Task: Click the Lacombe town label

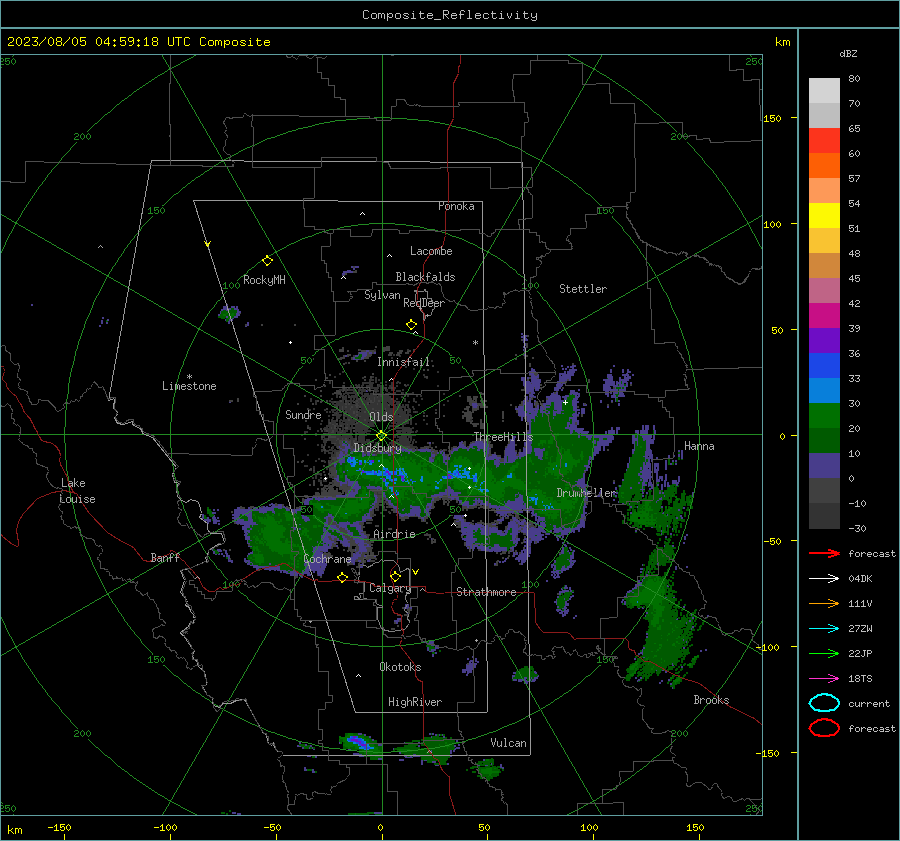Action: pos(431,251)
